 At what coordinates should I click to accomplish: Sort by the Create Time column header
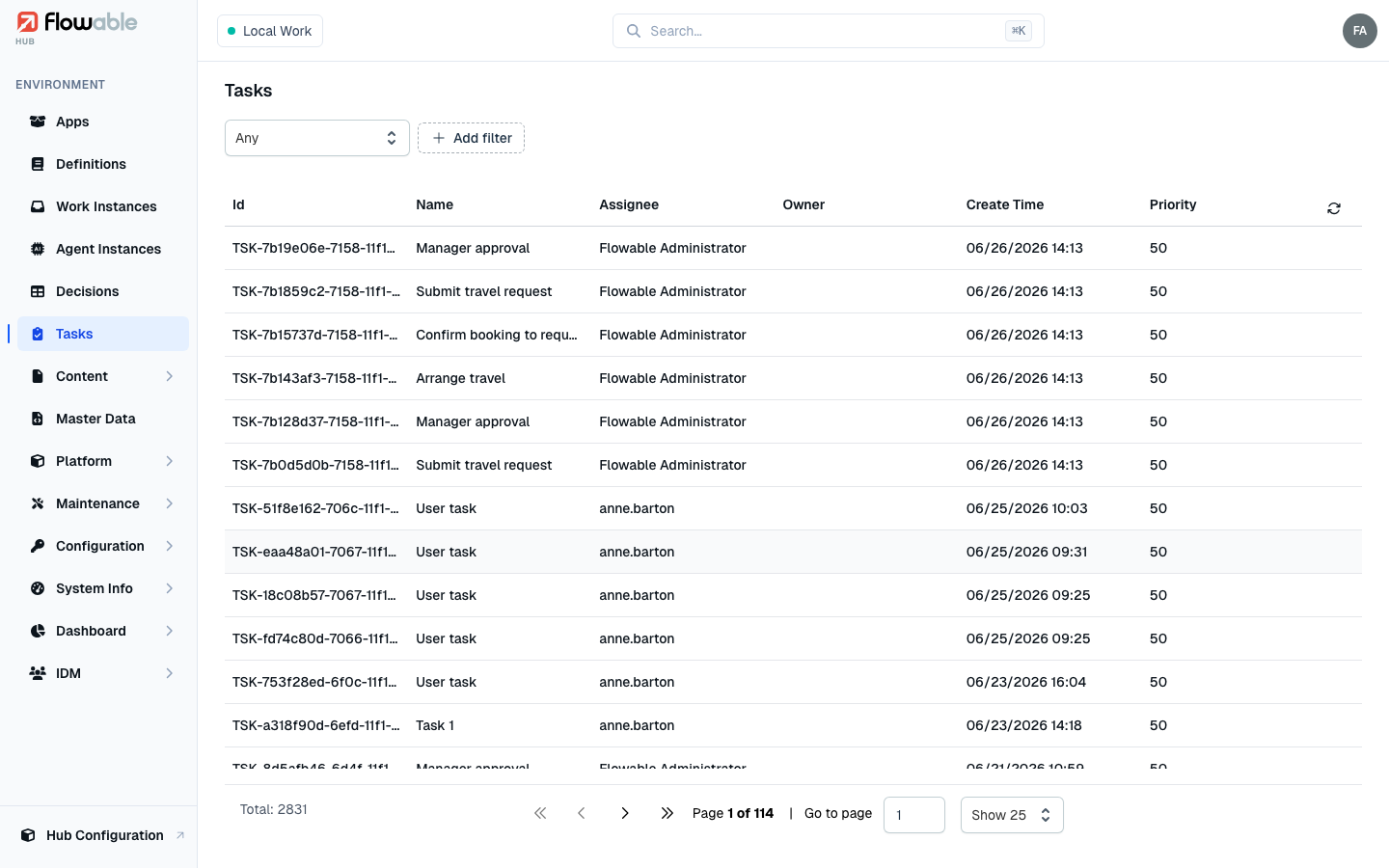1005,204
